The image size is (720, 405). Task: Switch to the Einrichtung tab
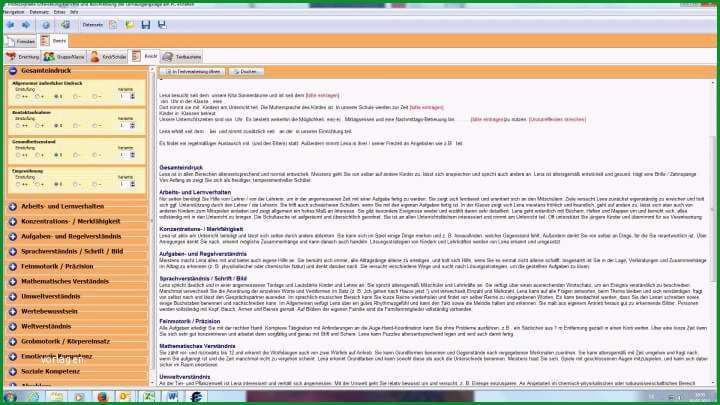tap(22, 57)
